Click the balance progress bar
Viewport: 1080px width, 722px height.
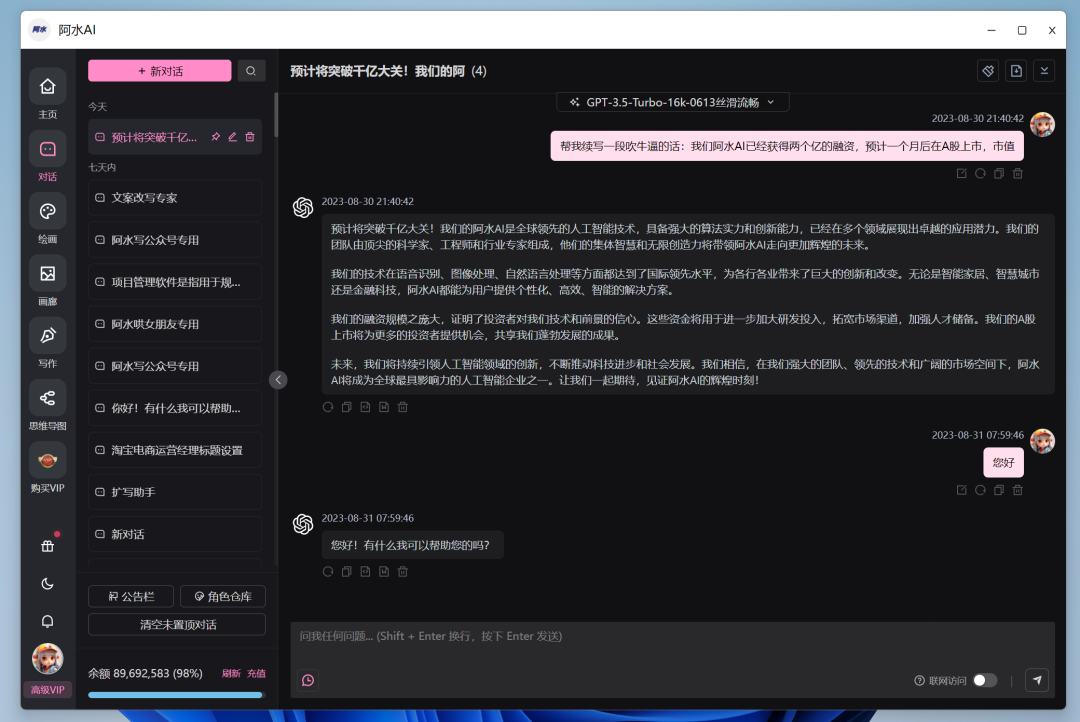click(x=176, y=695)
